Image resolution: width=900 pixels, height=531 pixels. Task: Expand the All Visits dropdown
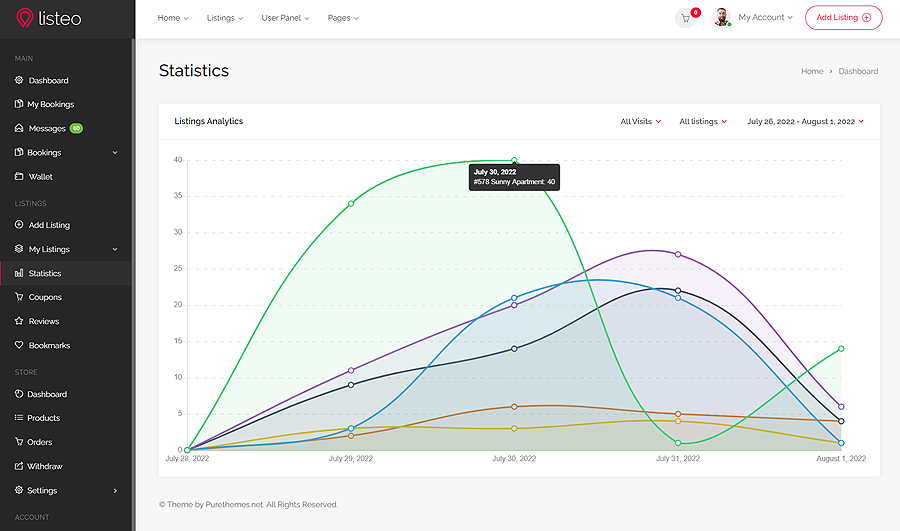(x=640, y=122)
